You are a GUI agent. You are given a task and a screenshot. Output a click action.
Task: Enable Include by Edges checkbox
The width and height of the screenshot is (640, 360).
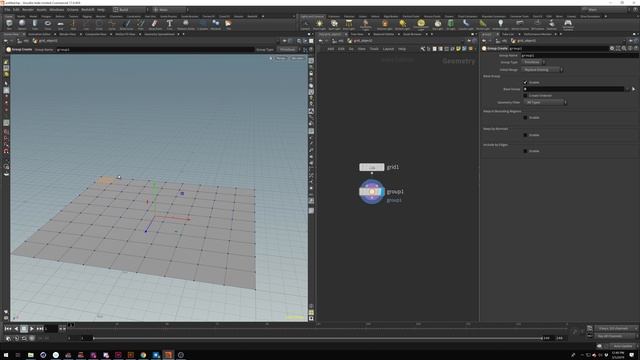tap(525, 151)
